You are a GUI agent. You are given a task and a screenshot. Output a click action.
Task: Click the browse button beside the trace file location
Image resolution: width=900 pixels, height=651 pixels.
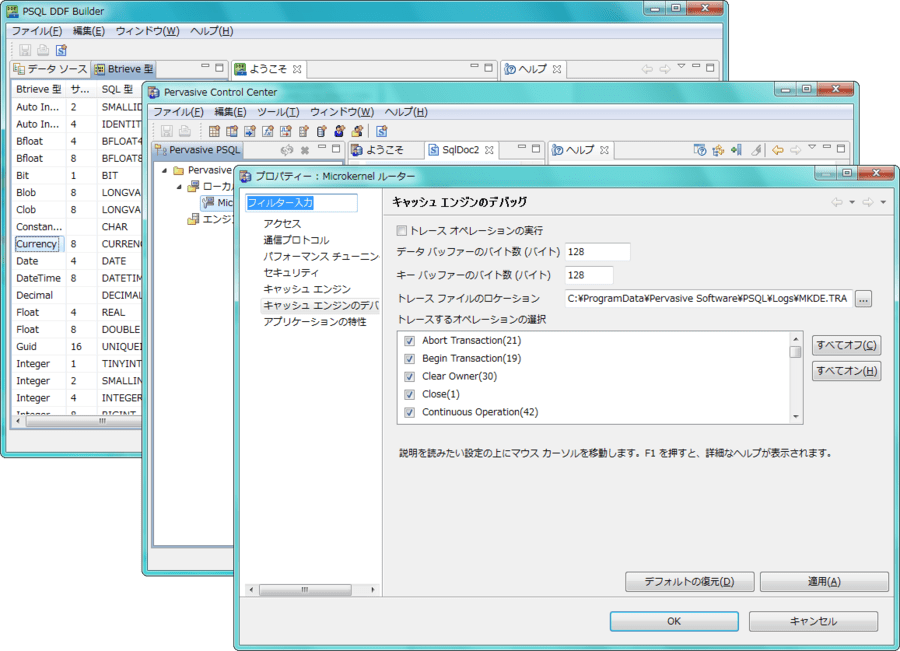862,298
